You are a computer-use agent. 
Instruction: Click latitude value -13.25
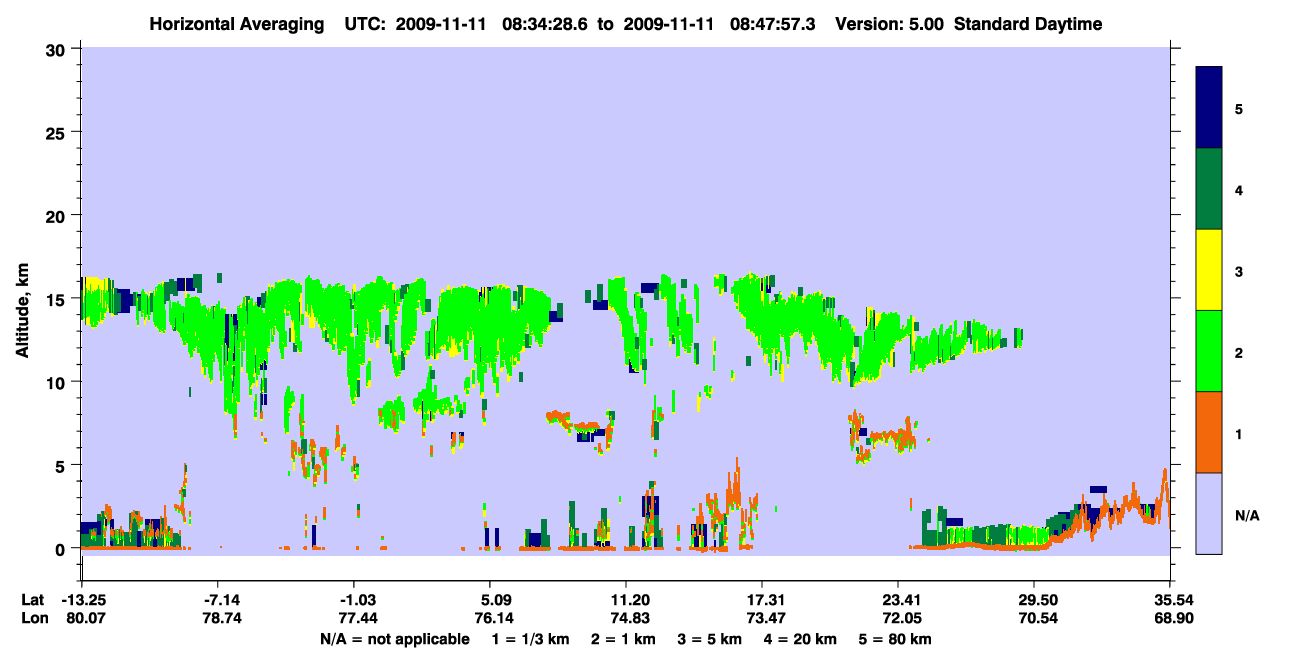pos(82,600)
